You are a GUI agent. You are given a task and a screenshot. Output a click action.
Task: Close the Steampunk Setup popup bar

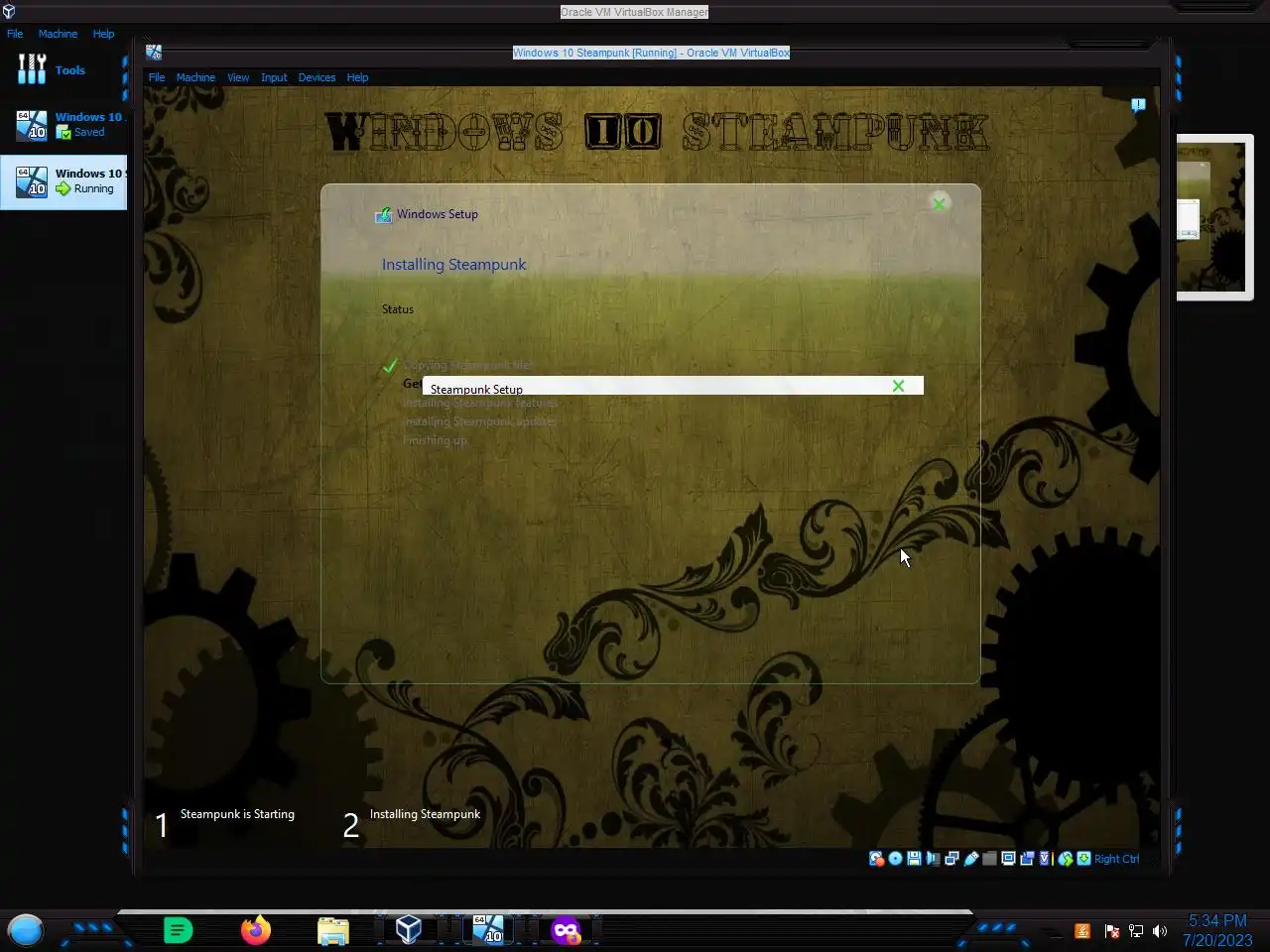(898, 386)
